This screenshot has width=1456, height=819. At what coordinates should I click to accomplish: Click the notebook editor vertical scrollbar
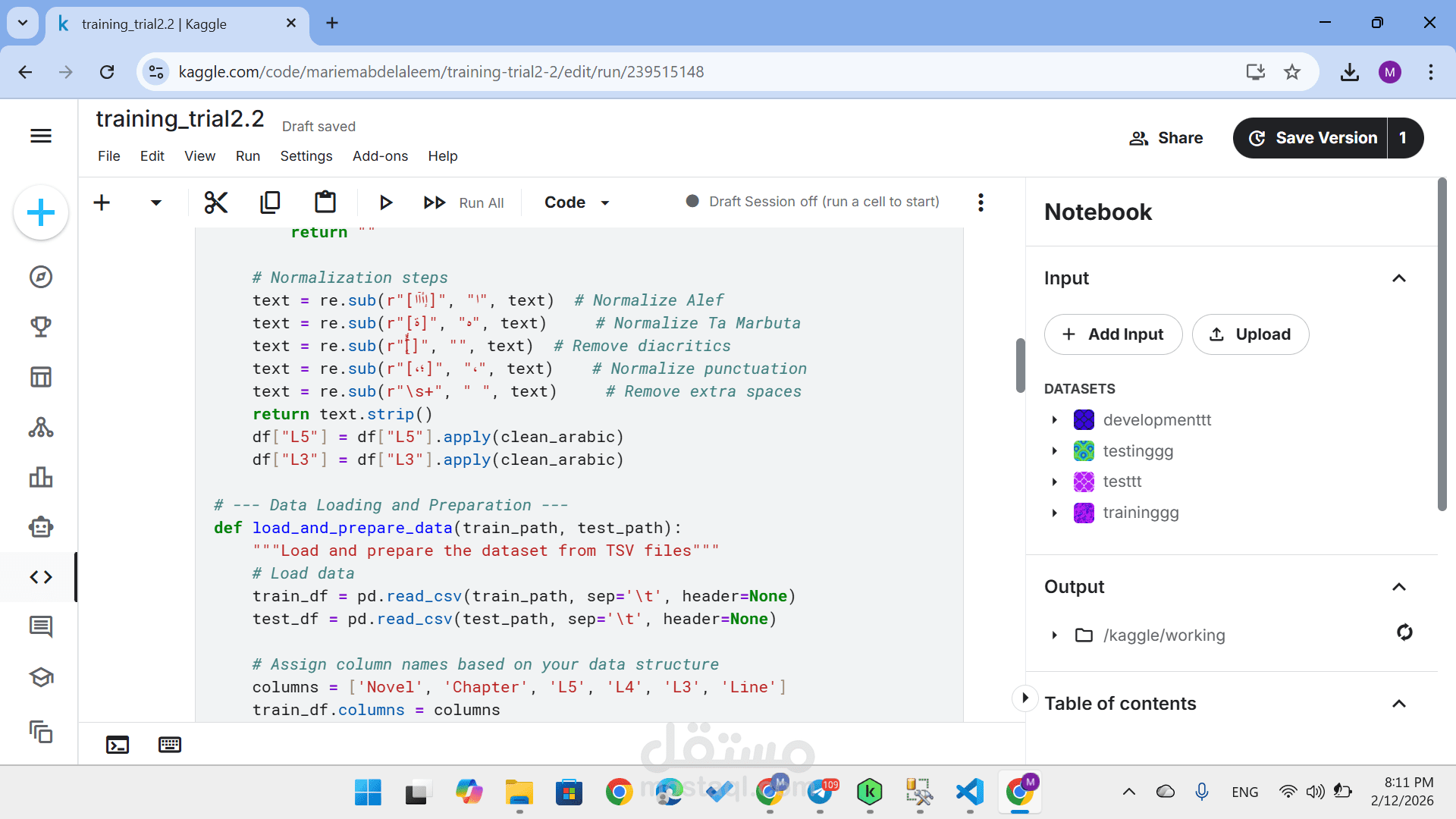tap(1020, 366)
